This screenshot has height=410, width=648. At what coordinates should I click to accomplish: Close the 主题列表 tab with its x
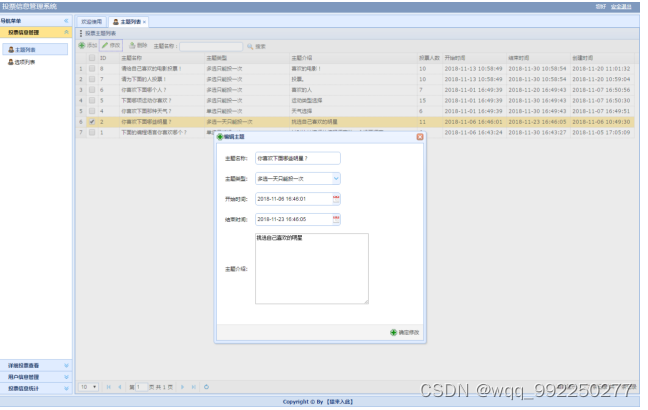[x=144, y=22]
